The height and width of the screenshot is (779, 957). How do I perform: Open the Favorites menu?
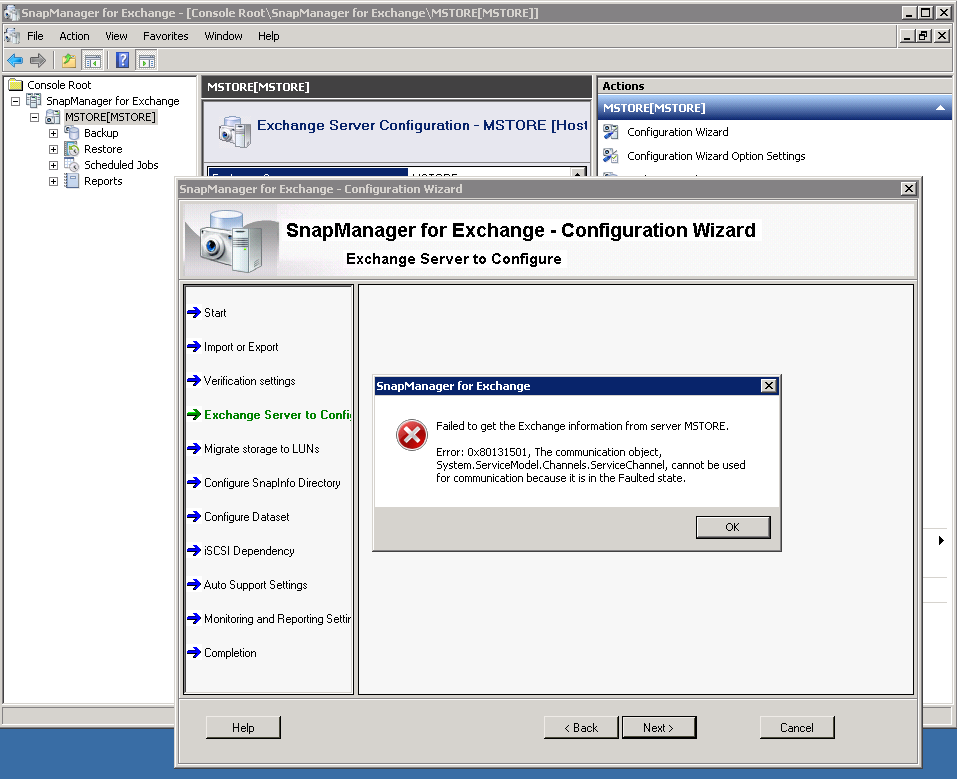(x=165, y=36)
